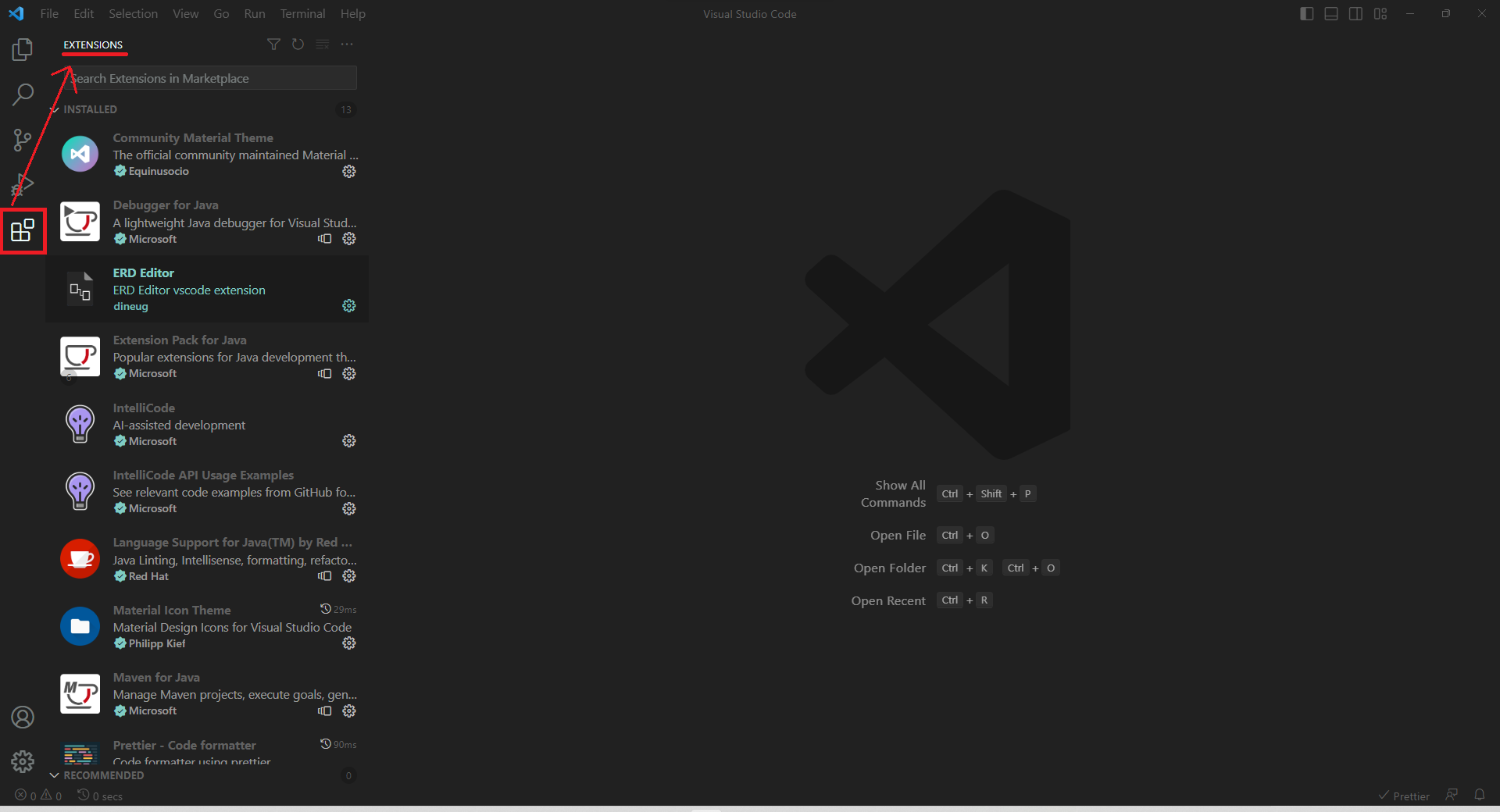Click the remote sync icon on Maven for Java
1500x812 pixels.
click(x=325, y=711)
